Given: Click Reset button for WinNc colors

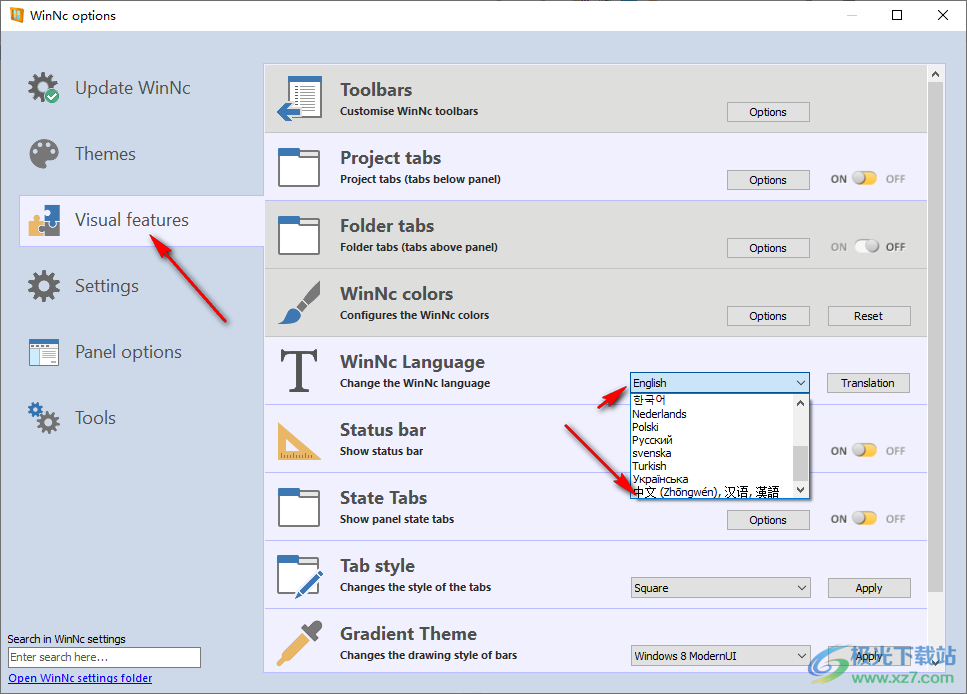Looking at the screenshot, I should click(869, 316).
